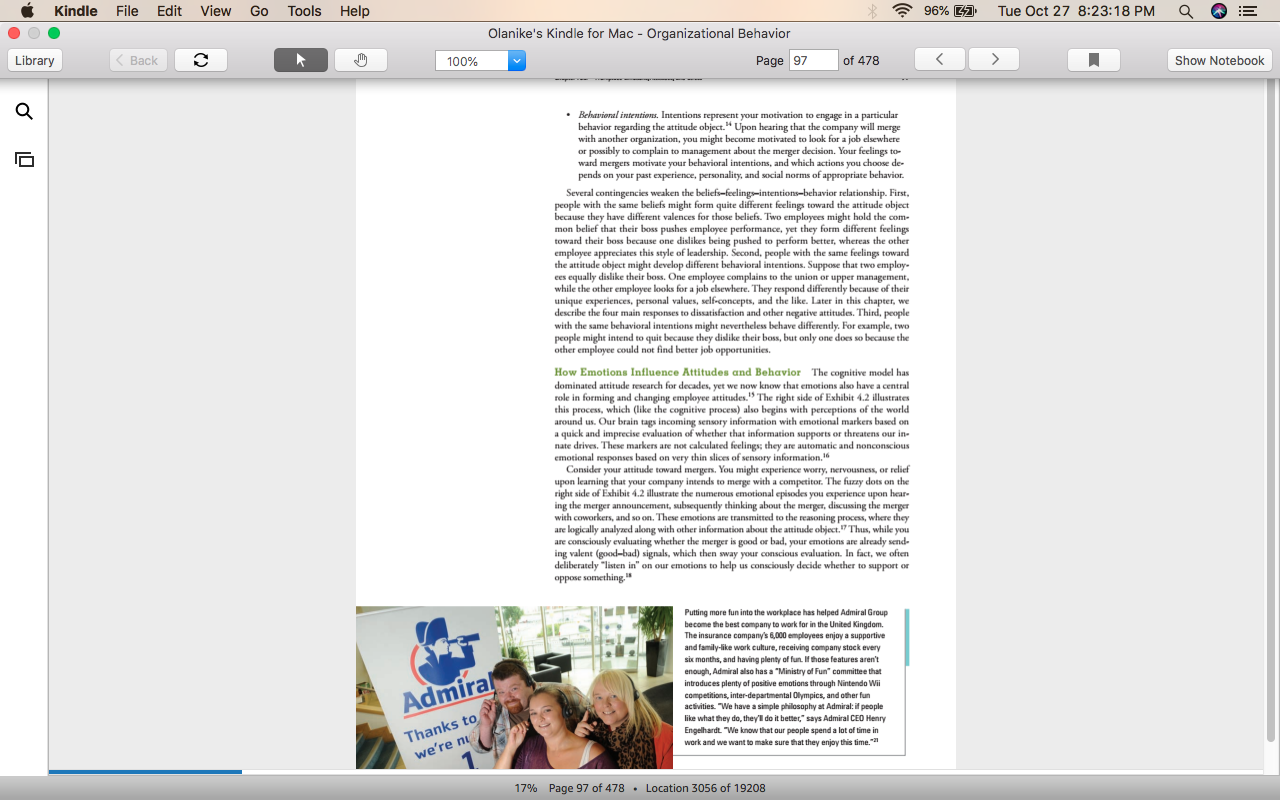Open the Apple menu

coord(27,11)
